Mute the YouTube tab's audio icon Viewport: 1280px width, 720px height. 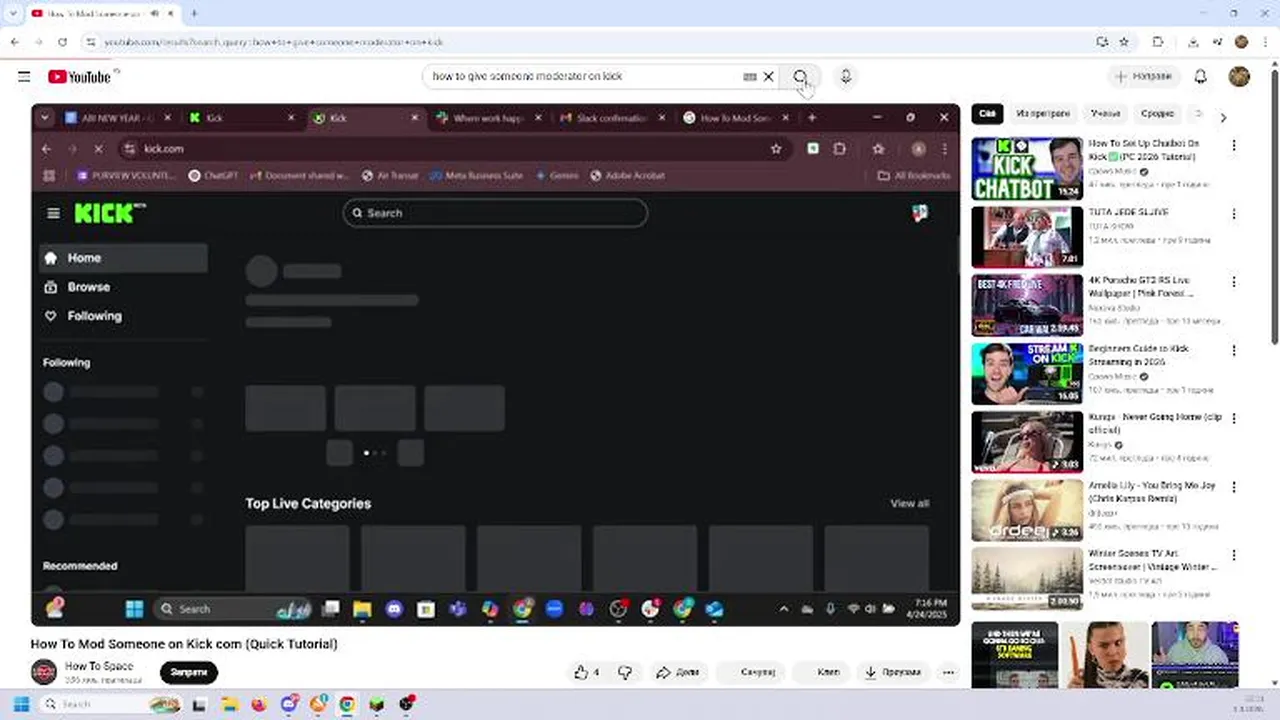click(x=153, y=13)
